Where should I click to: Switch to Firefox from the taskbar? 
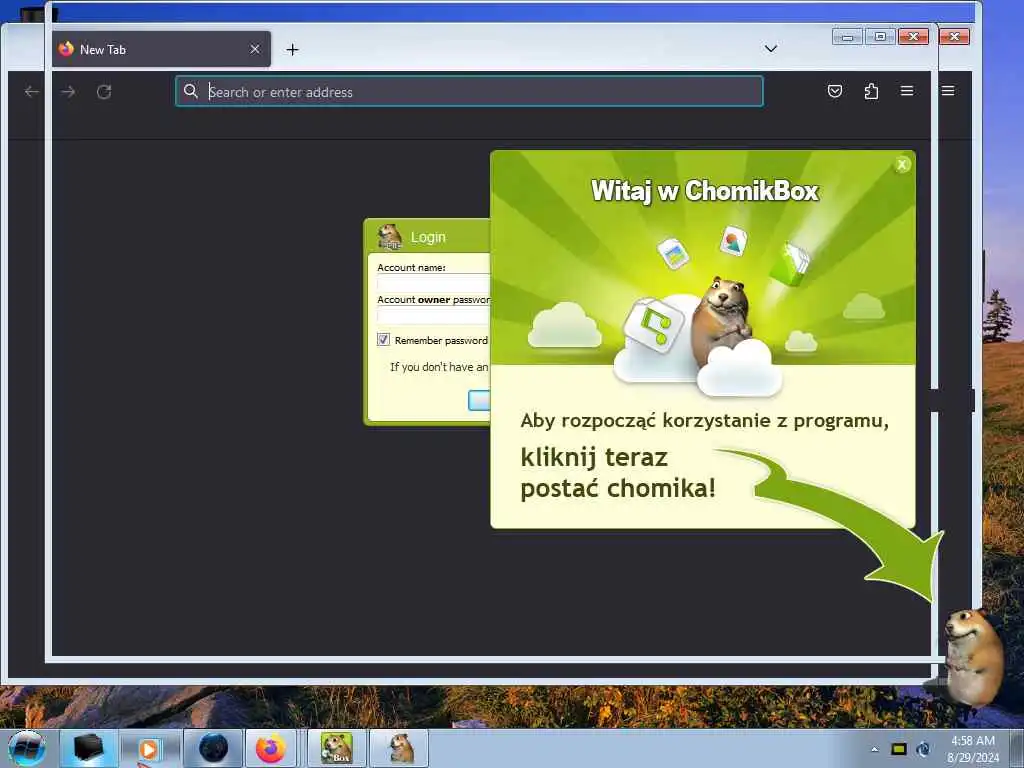(x=271, y=748)
